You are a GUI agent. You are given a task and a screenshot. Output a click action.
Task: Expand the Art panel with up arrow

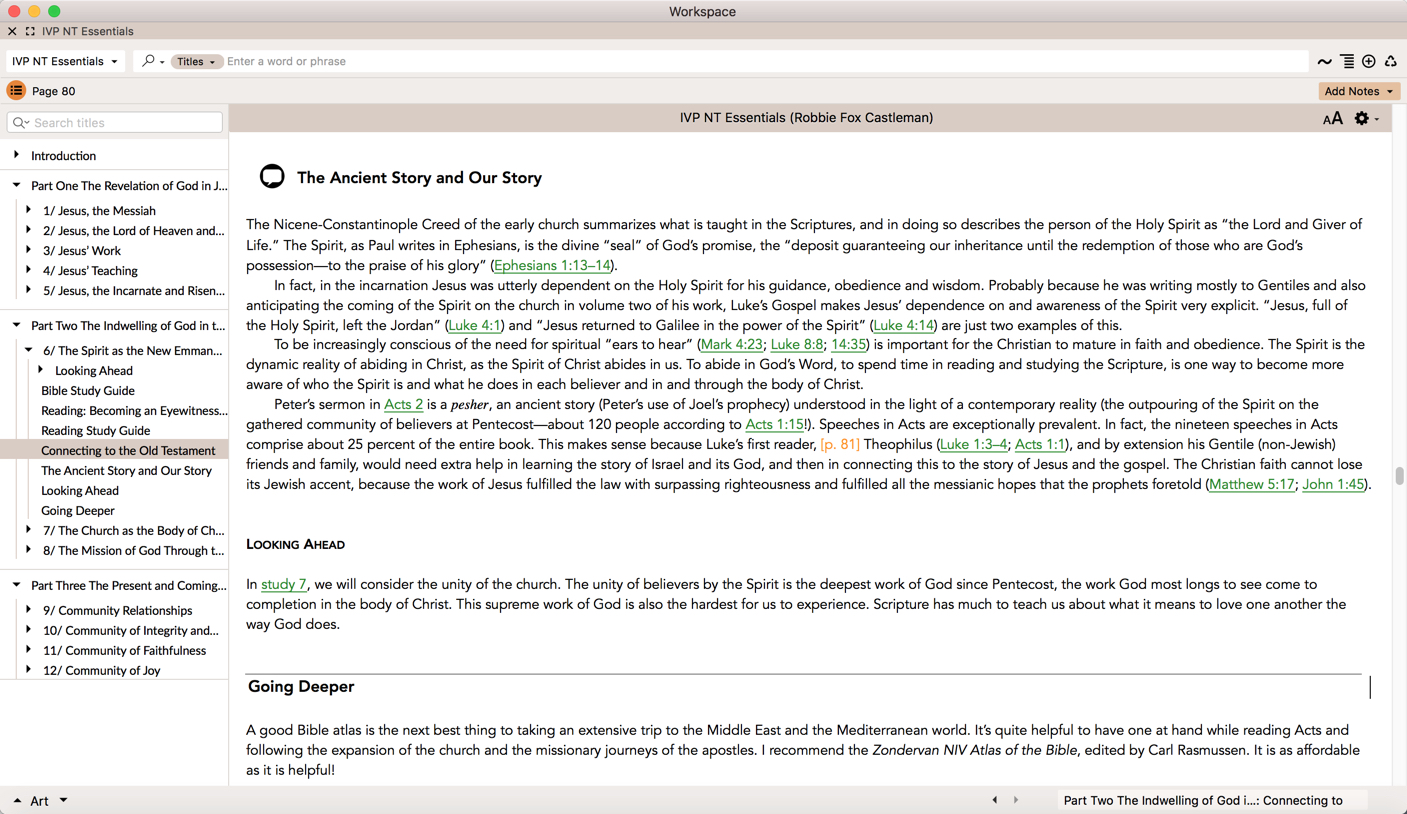pyautogui.click(x=17, y=801)
